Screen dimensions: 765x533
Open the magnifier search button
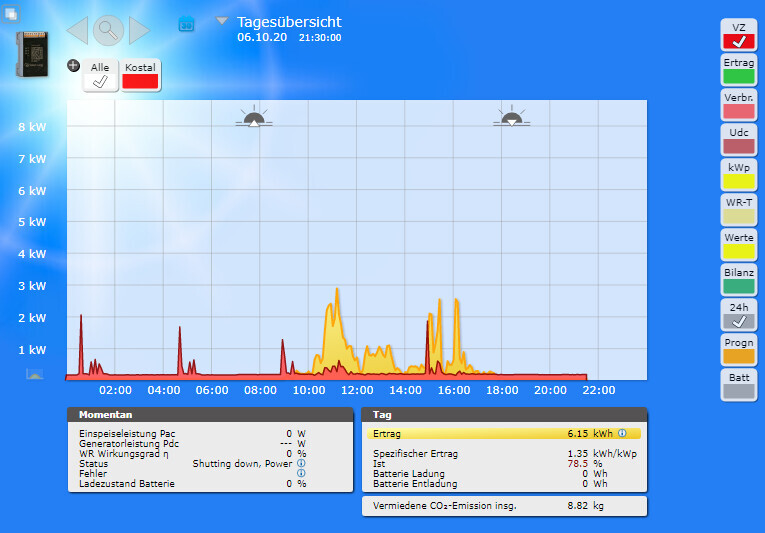[x=108, y=30]
